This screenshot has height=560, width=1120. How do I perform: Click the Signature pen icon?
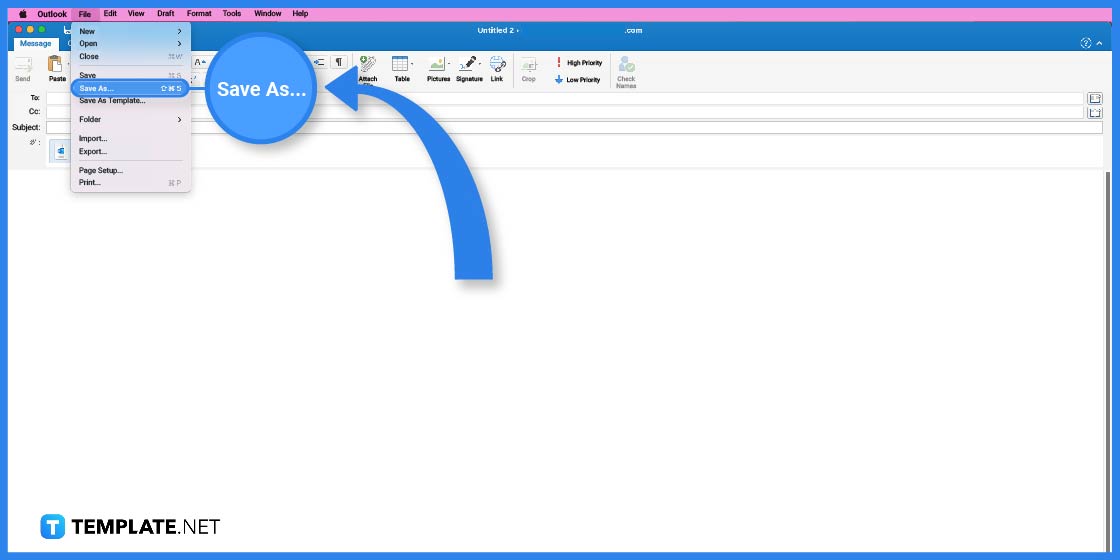pyautogui.click(x=468, y=64)
